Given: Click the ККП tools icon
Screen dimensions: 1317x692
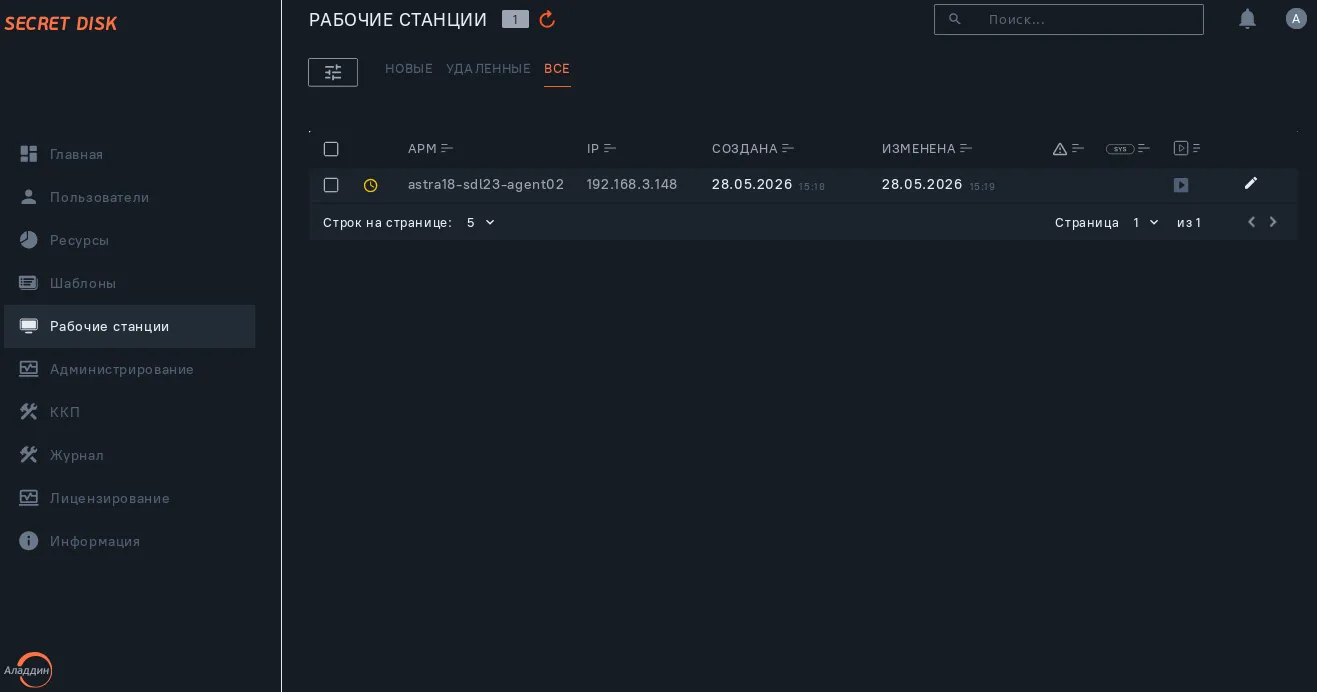Looking at the screenshot, I should pos(29,412).
